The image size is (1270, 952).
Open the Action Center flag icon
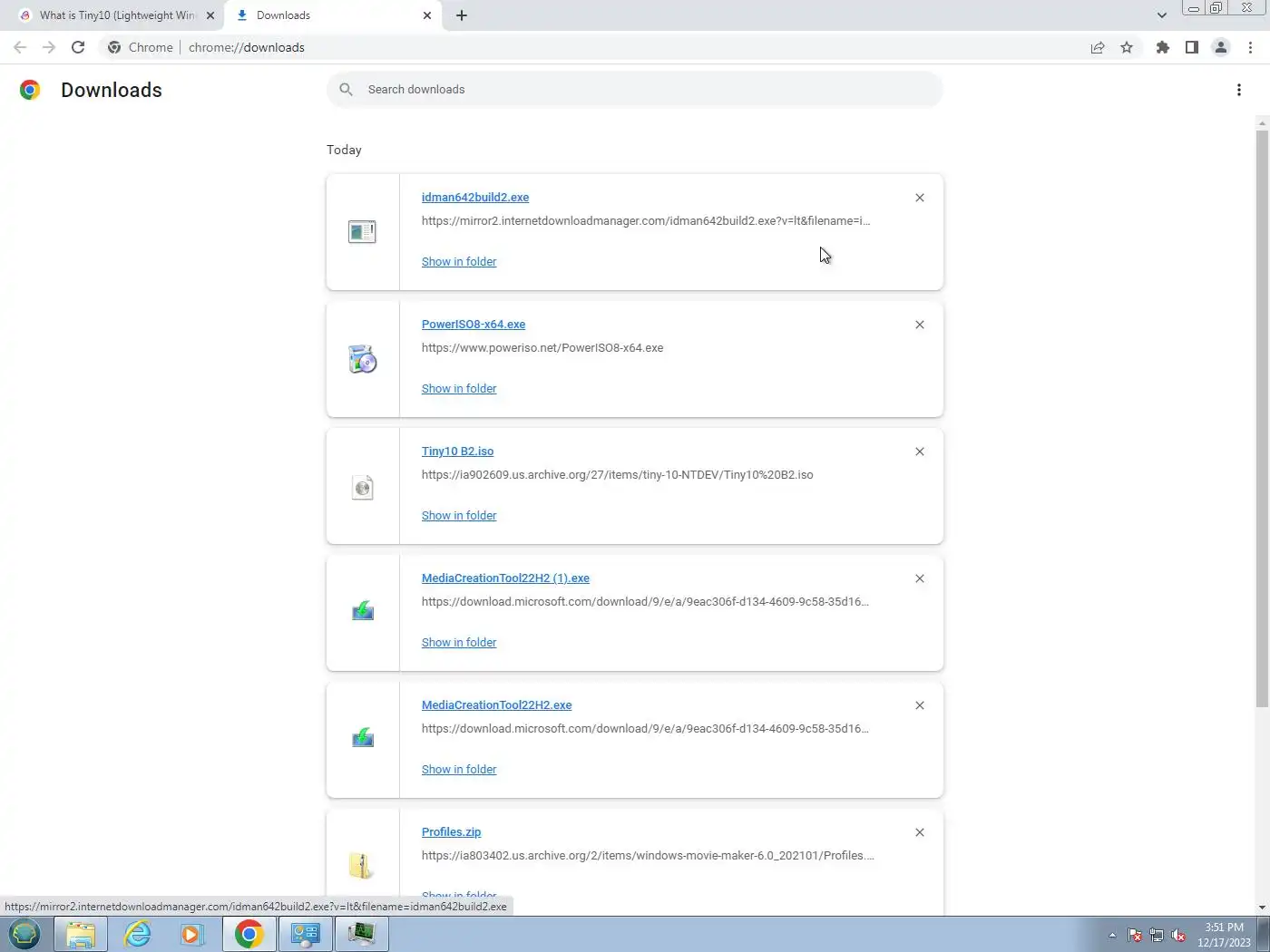click(x=1135, y=935)
